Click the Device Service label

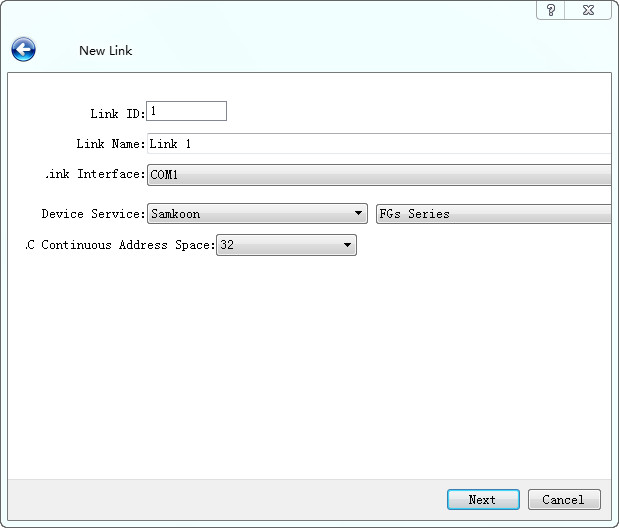click(94, 214)
